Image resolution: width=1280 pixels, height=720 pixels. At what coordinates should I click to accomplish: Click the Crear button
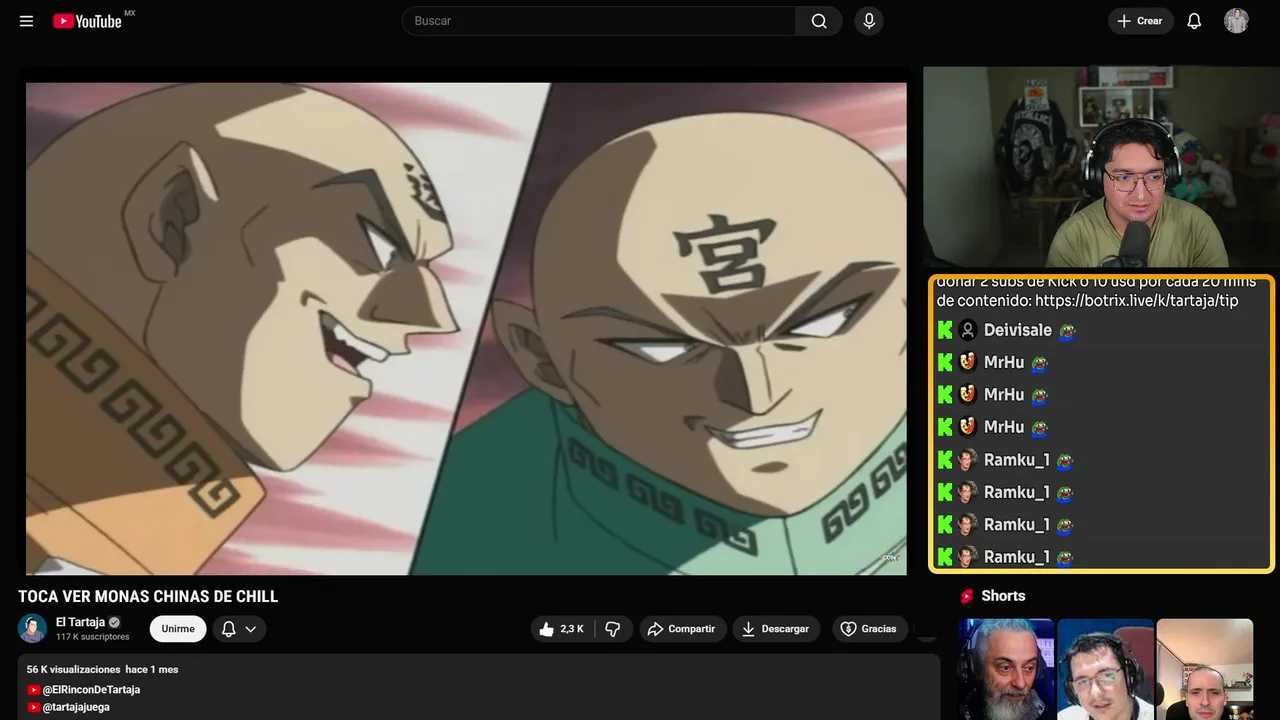coord(1140,21)
